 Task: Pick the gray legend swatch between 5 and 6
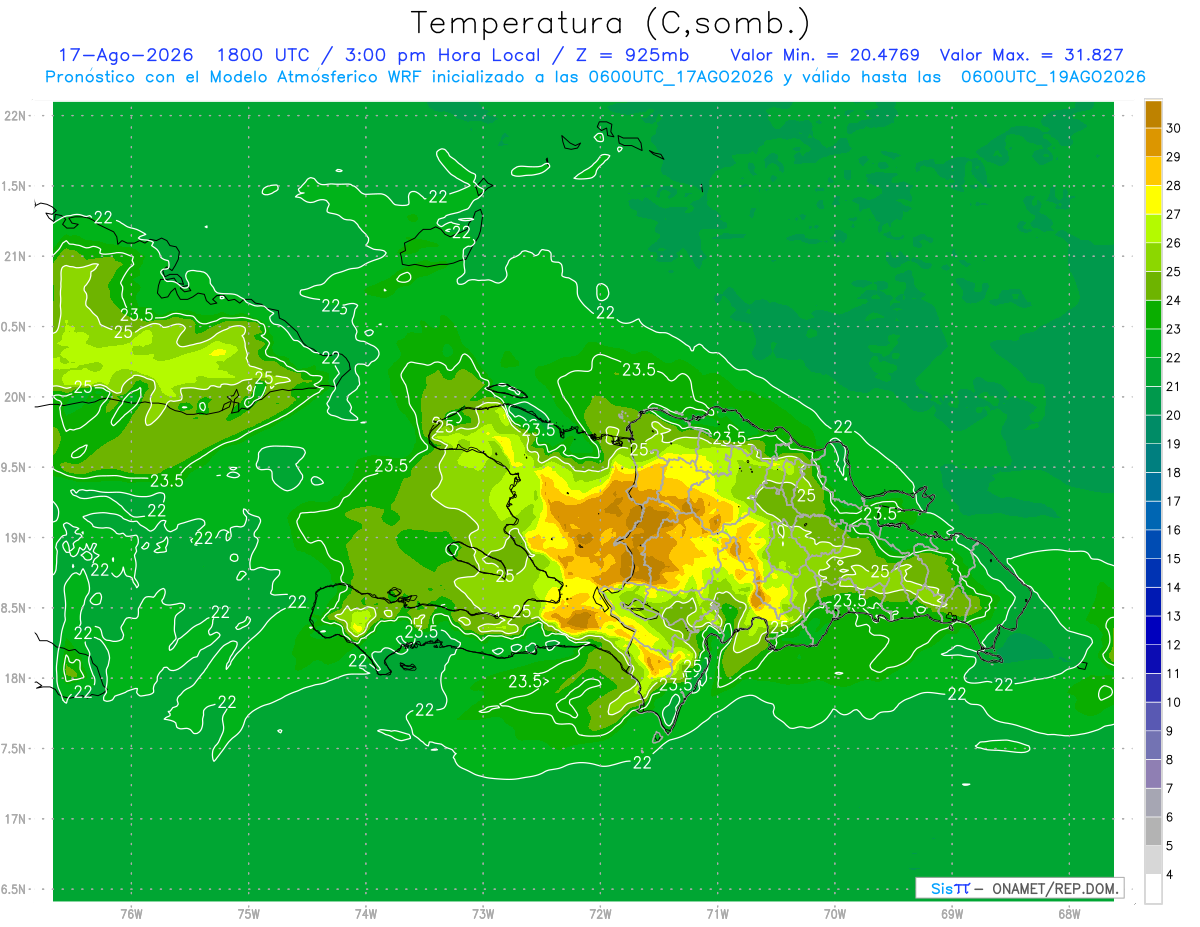pyautogui.click(x=1153, y=831)
